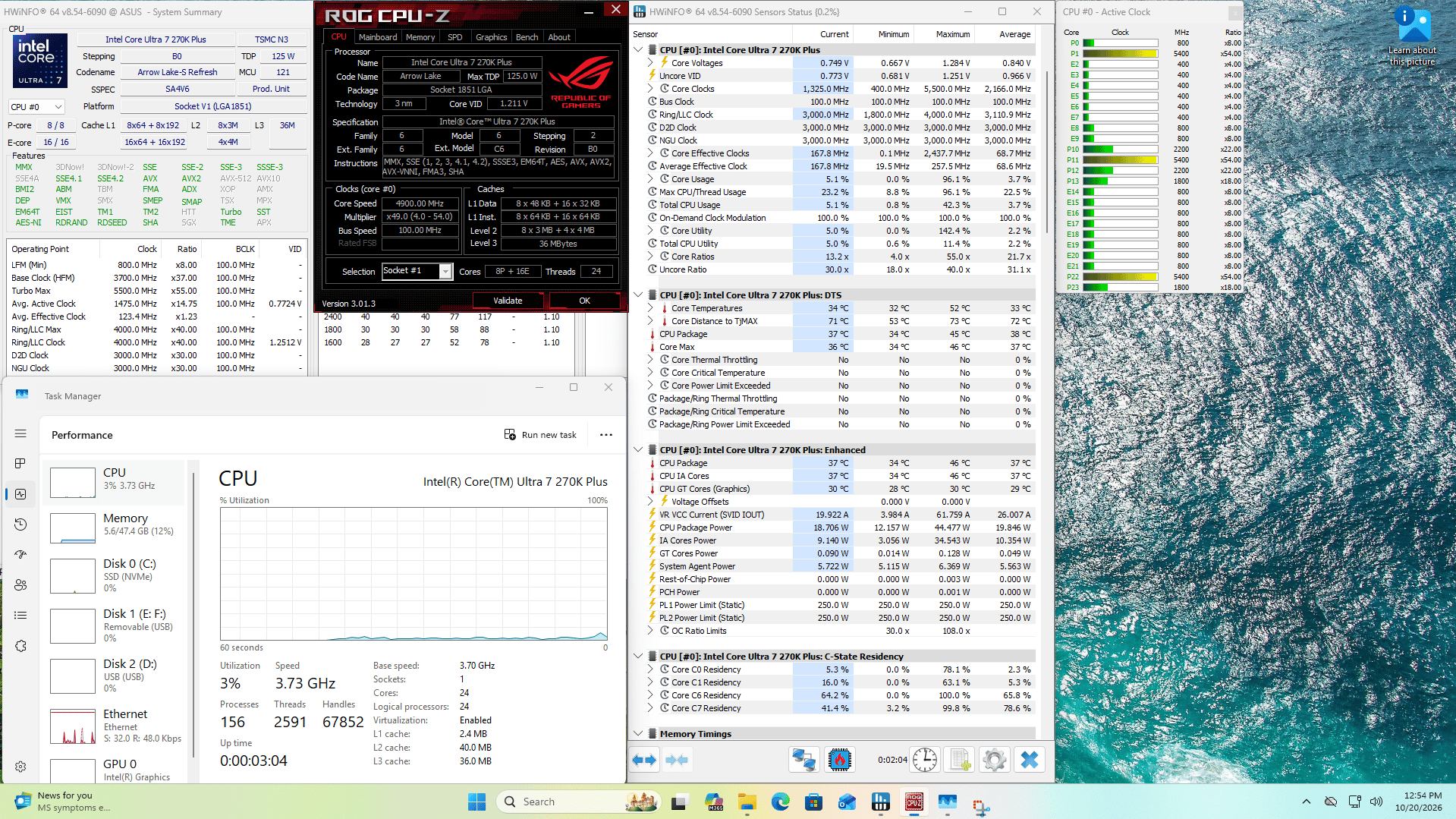This screenshot has width=1456, height=819.
Task: Select Ethernet performance graph in Task Manager
Action: 114,726
